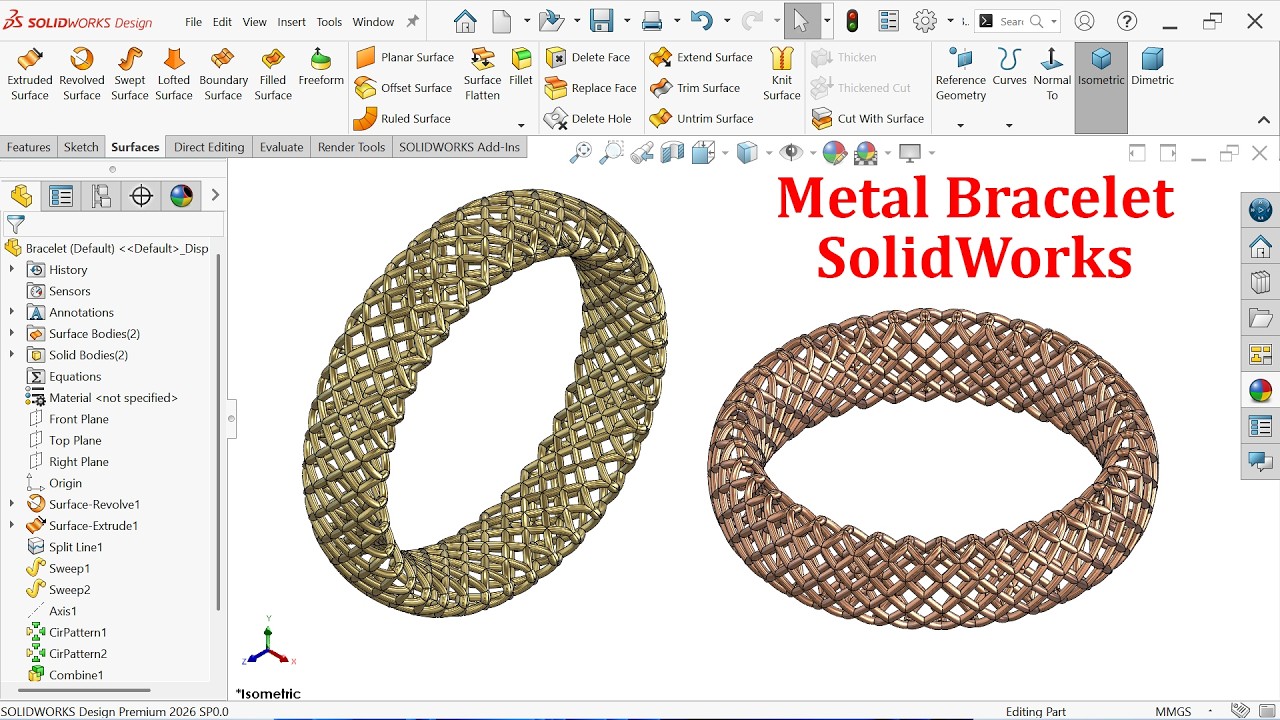Open the Evaluate tab

(x=281, y=147)
